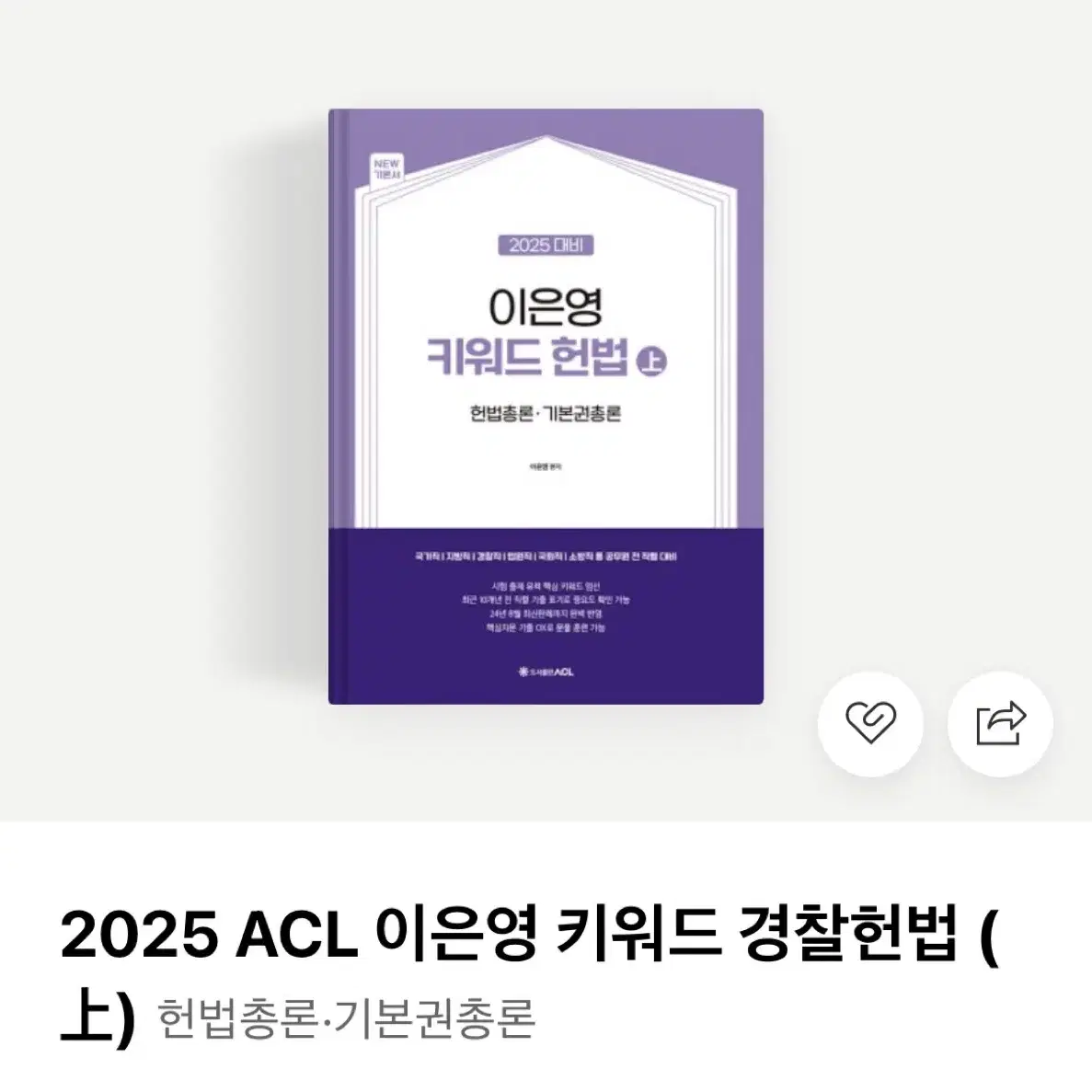Tap the 국가직 지방직 경찰직 exam list line
Viewport: 1092px width, 1092px height.
[x=546, y=557]
